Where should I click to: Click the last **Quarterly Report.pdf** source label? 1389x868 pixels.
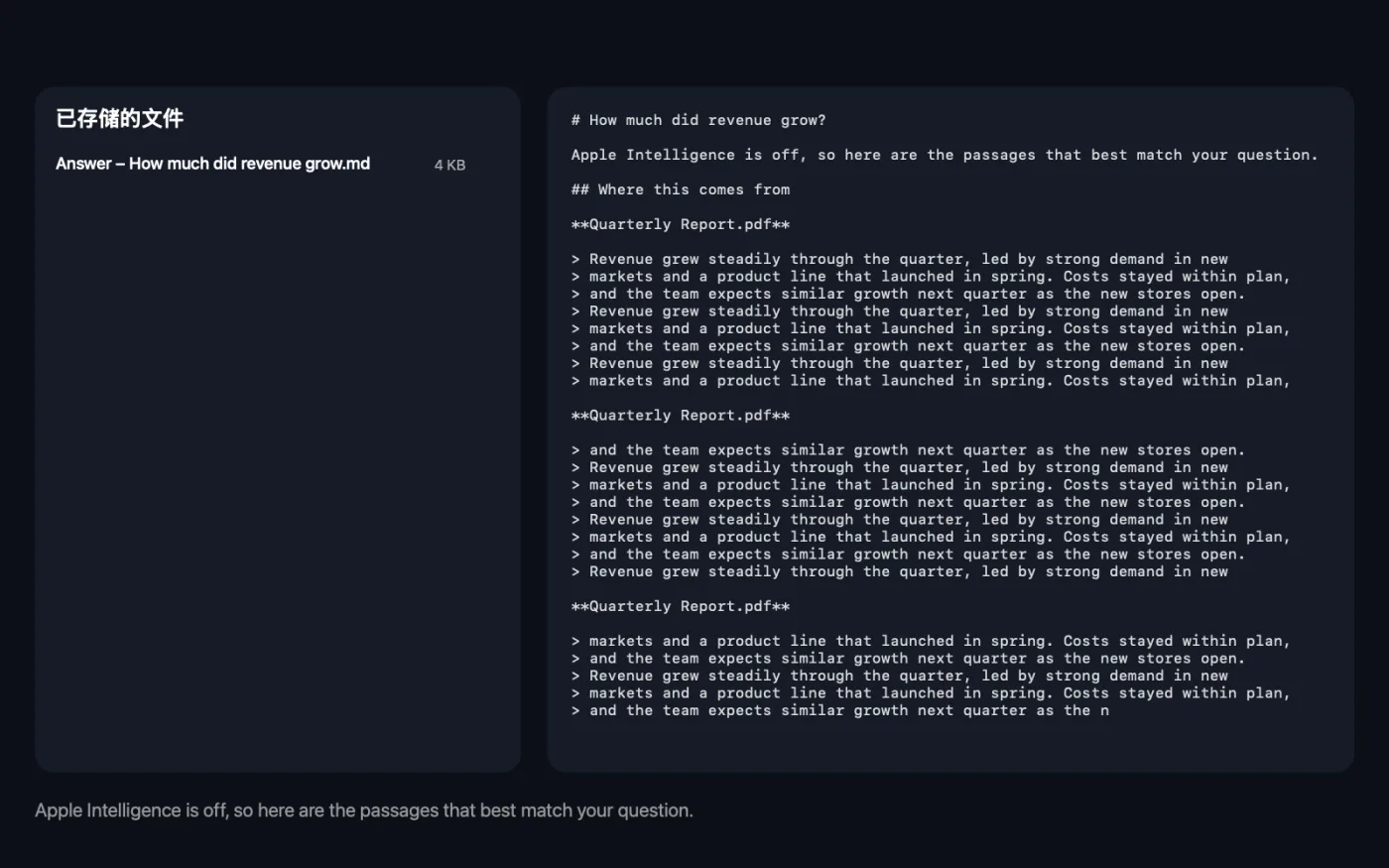[681, 606]
